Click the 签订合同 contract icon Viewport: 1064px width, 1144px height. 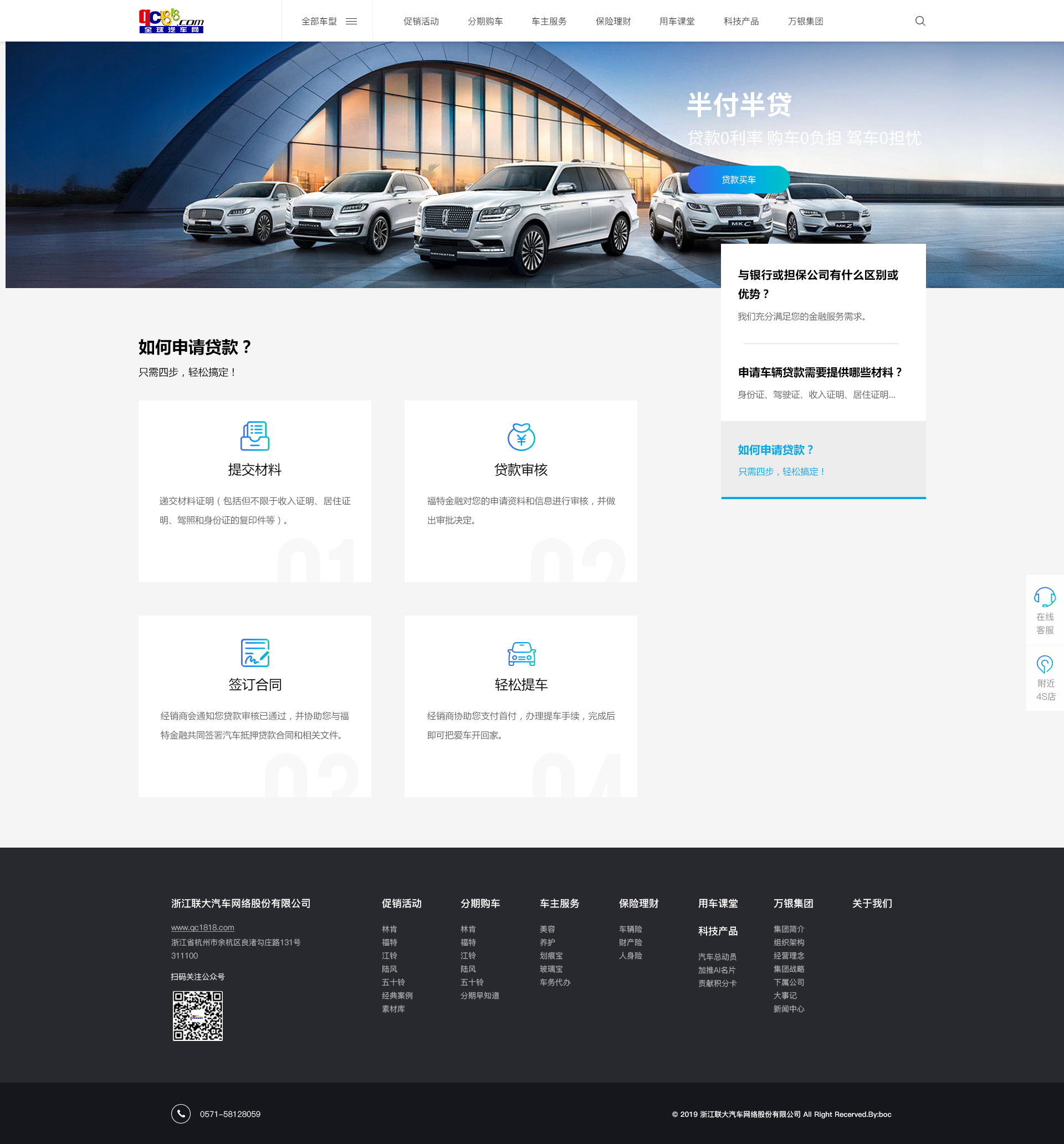254,652
